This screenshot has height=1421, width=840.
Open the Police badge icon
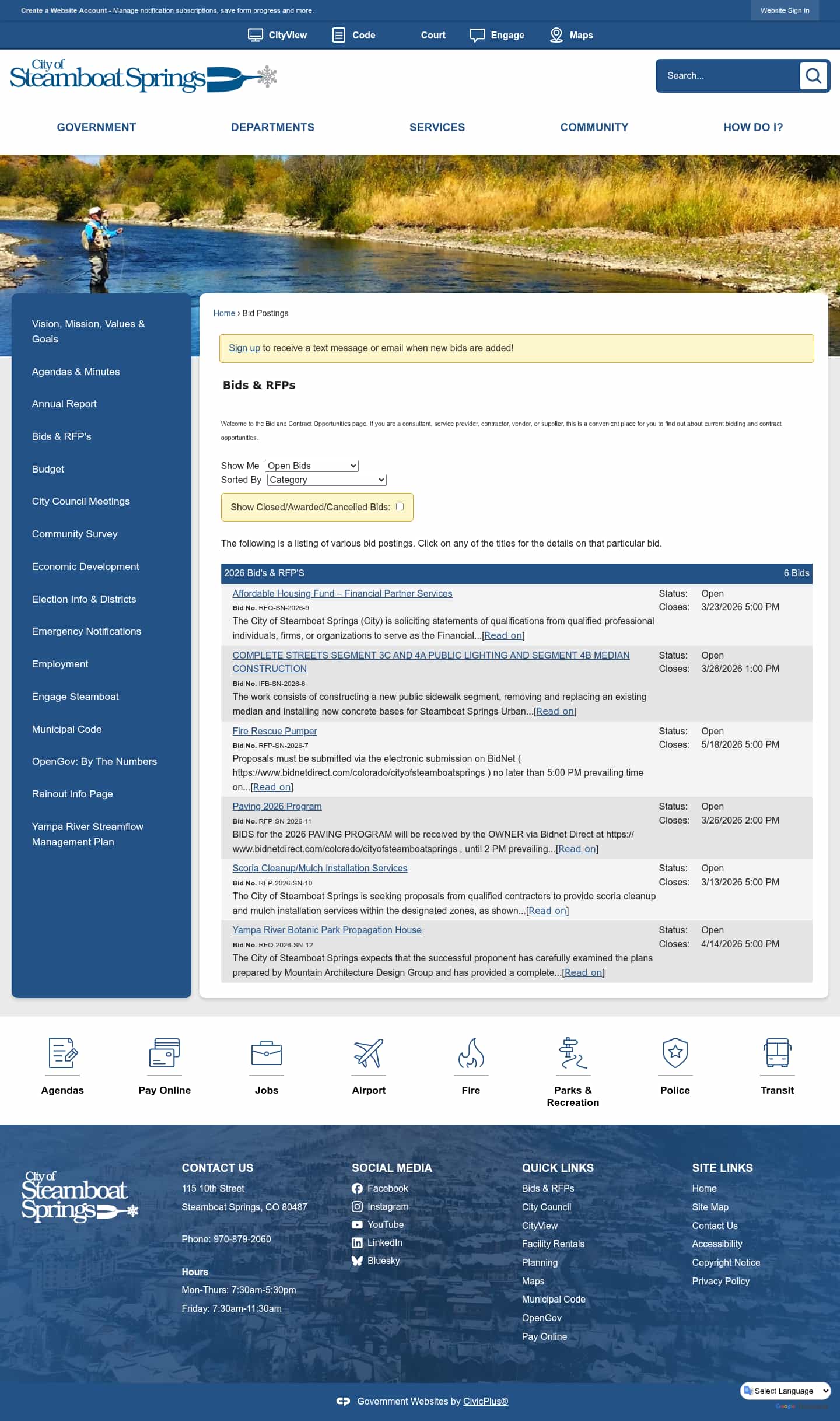[675, 1053]
